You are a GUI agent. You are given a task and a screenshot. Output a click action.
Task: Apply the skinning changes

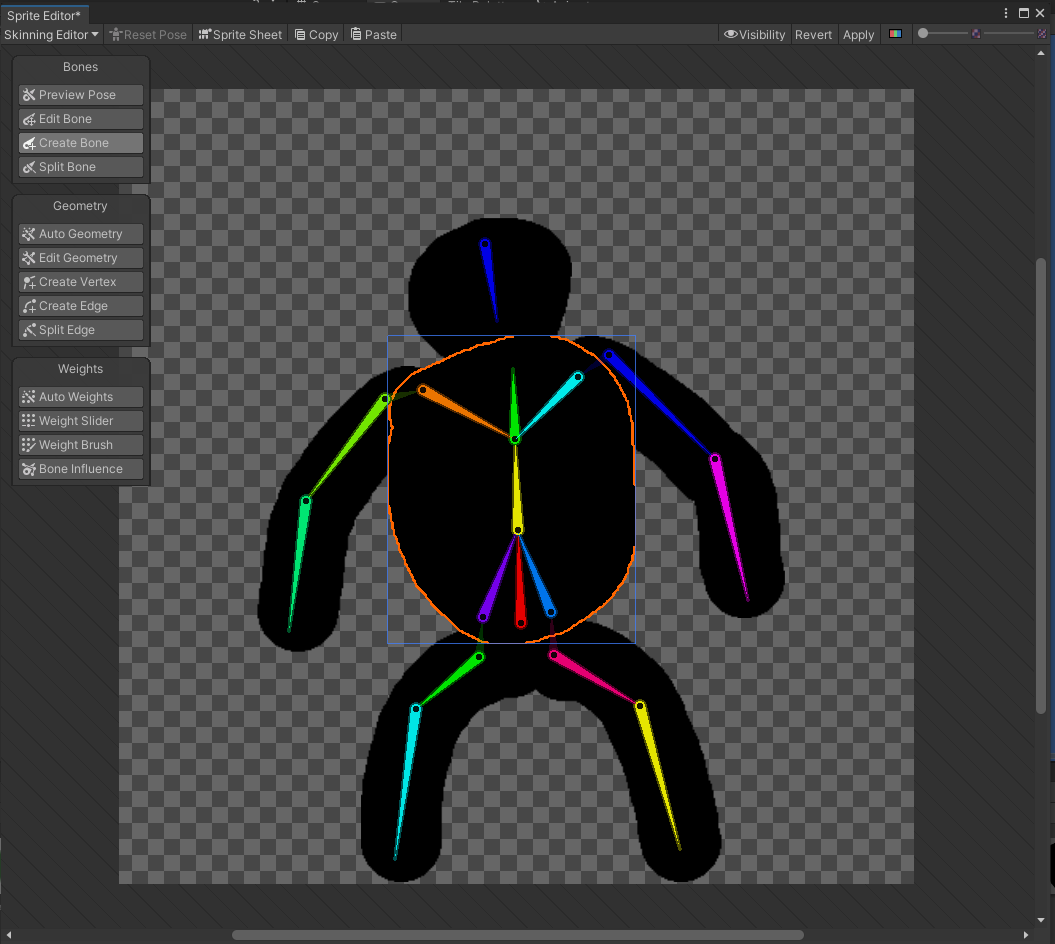858,34
